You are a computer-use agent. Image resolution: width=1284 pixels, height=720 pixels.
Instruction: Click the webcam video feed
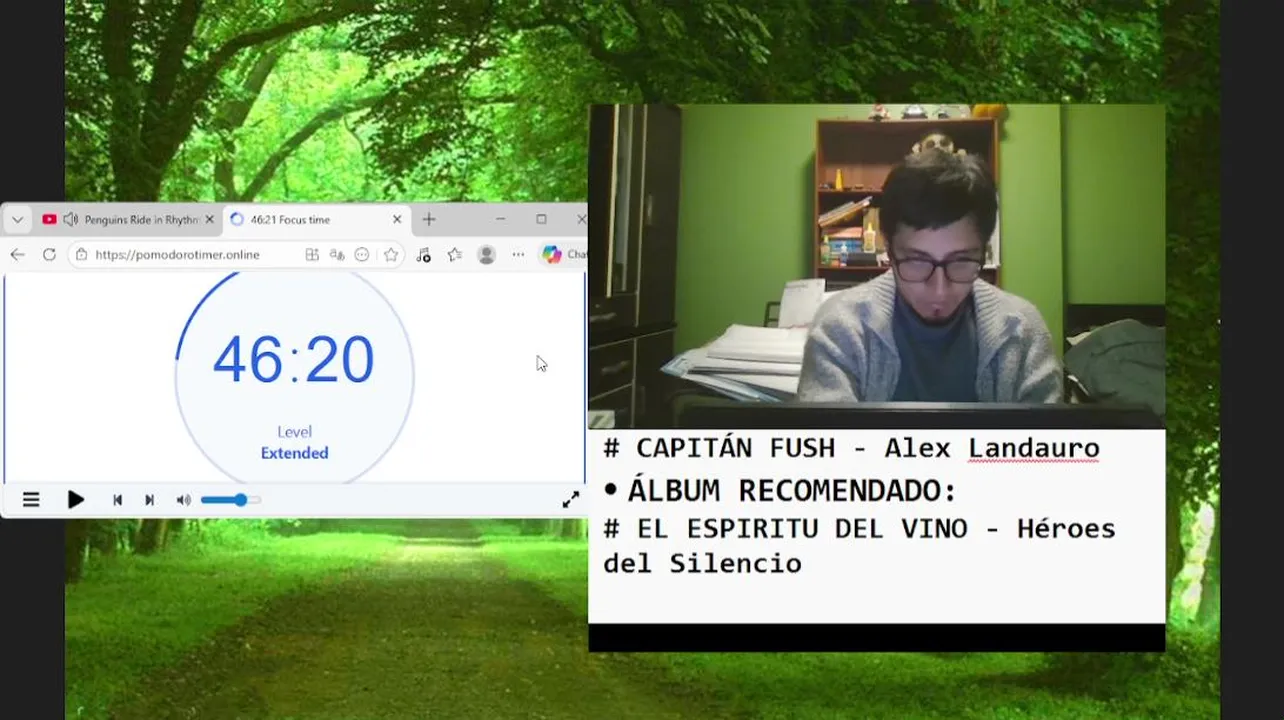pos(876,266)
